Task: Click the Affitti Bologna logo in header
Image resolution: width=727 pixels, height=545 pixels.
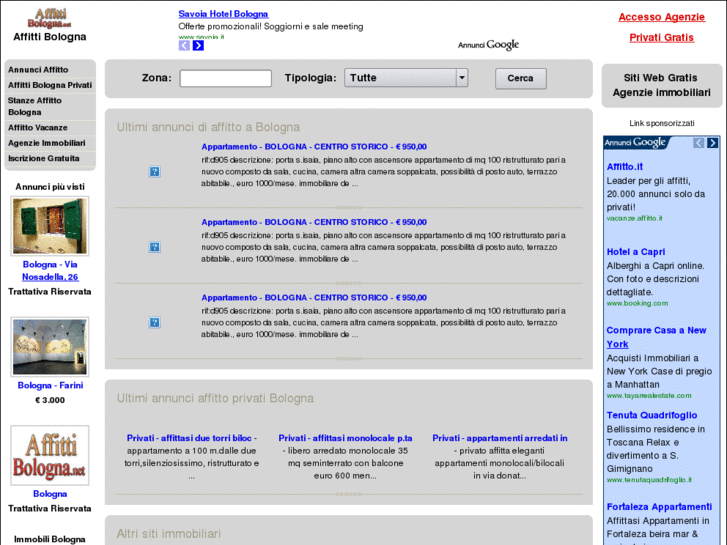Action: tap(49, 19)
